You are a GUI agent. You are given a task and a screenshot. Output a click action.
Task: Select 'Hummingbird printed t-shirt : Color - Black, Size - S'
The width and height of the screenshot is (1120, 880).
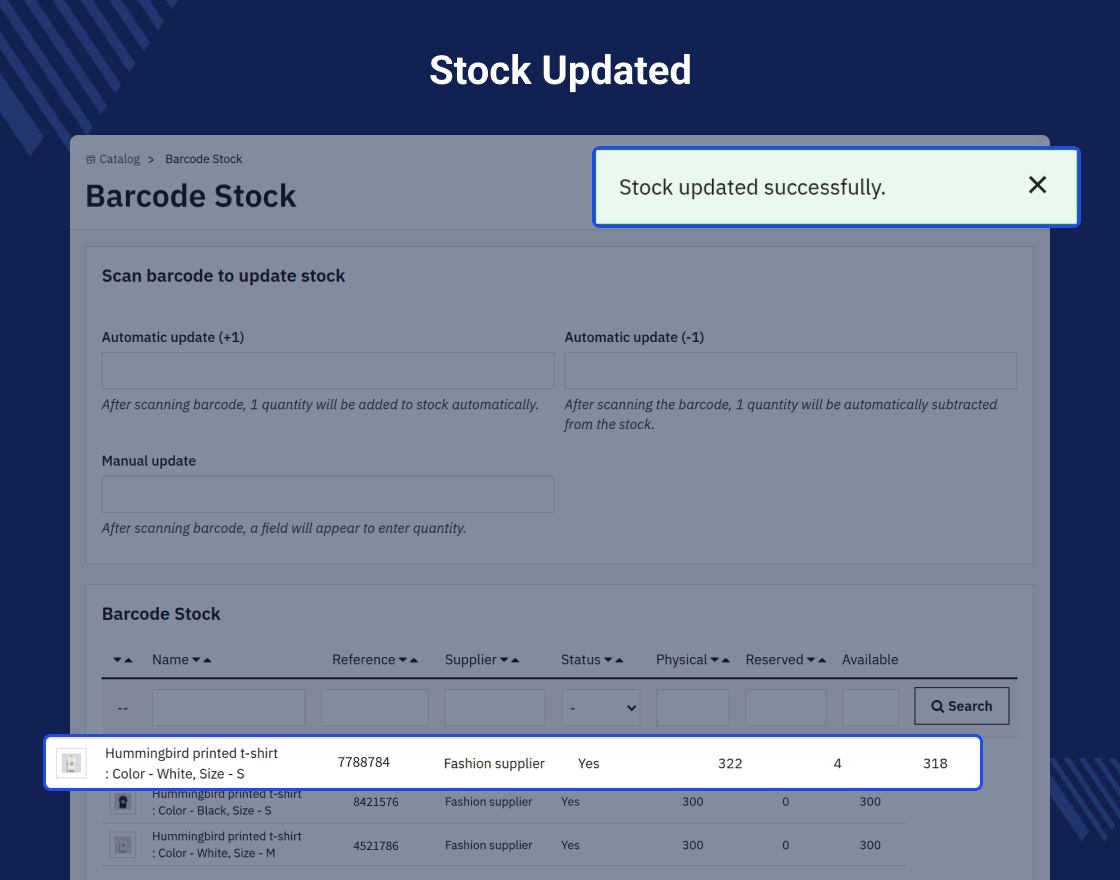pyautogui.click(x=226, y=802)
